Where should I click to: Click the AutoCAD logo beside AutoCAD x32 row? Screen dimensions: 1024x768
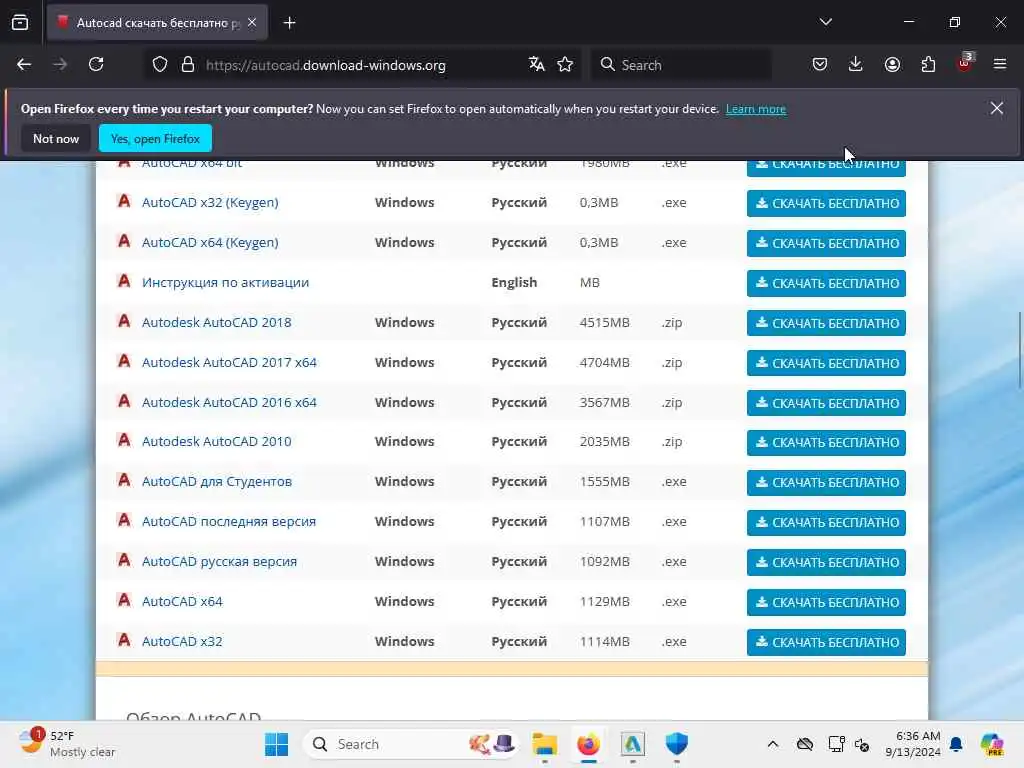pyautogui.click(x=124, y=640)
